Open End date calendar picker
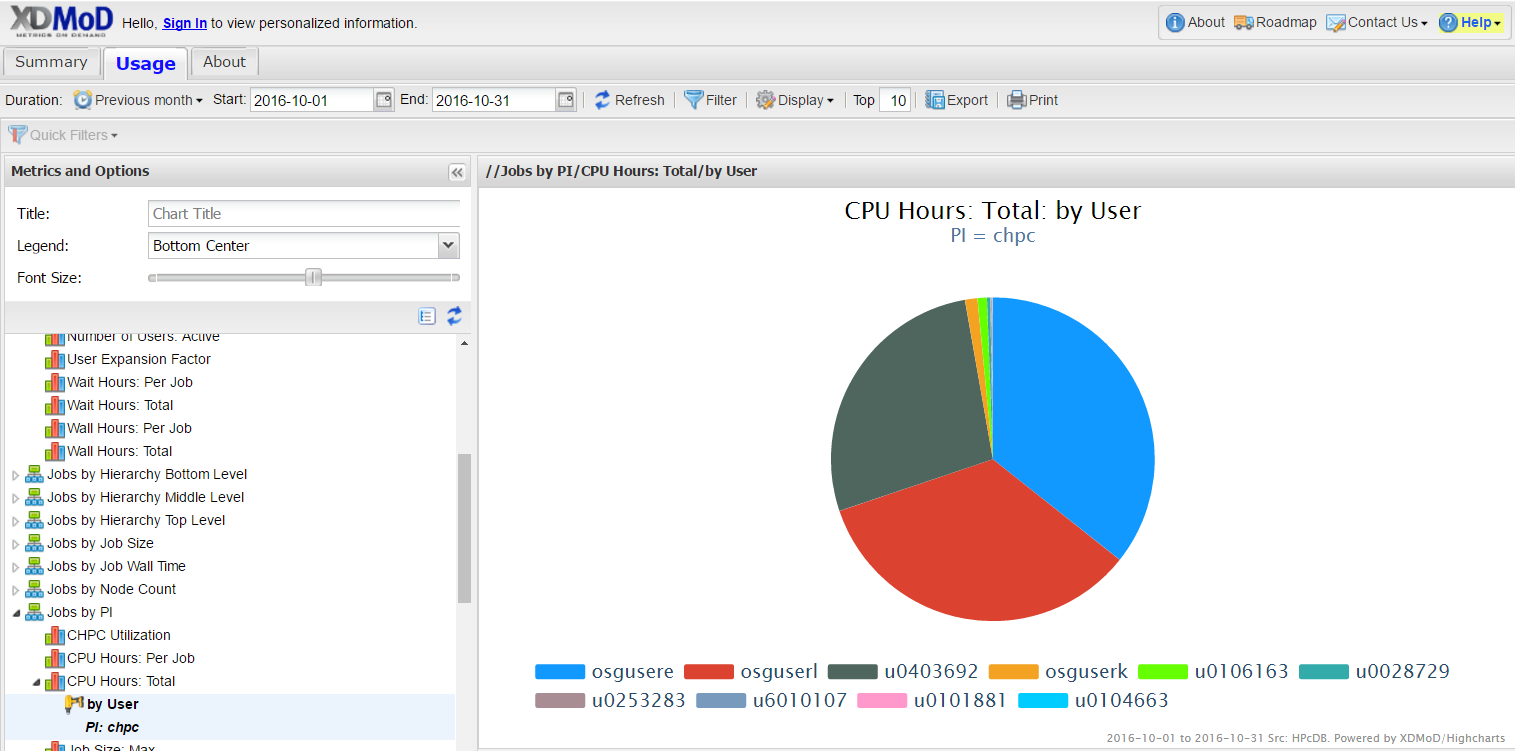The image size is (1515, 751). pyautogui.click(x=566, y=100)
